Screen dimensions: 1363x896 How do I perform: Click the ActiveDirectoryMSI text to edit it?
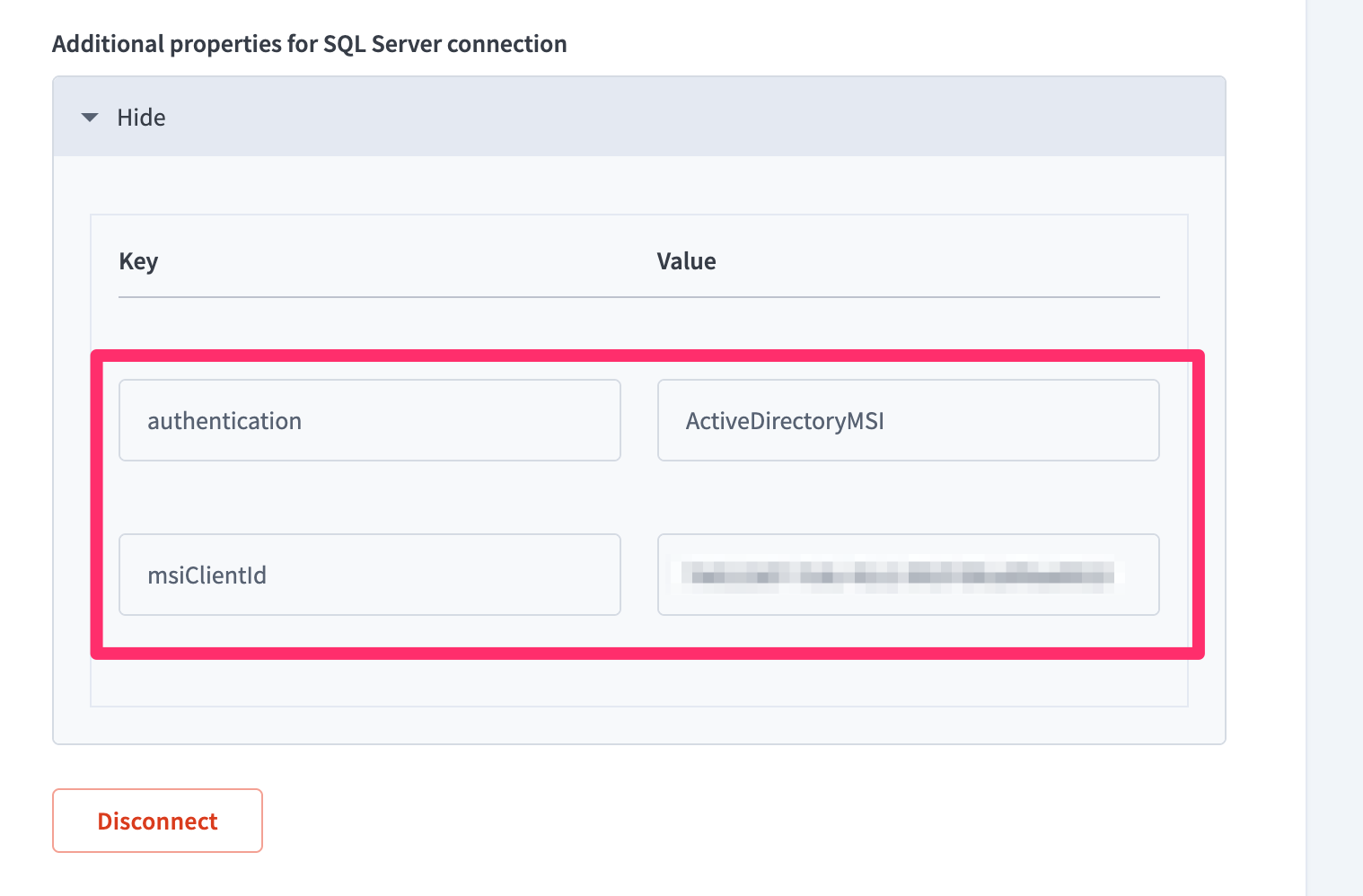(x=785, y=420)
